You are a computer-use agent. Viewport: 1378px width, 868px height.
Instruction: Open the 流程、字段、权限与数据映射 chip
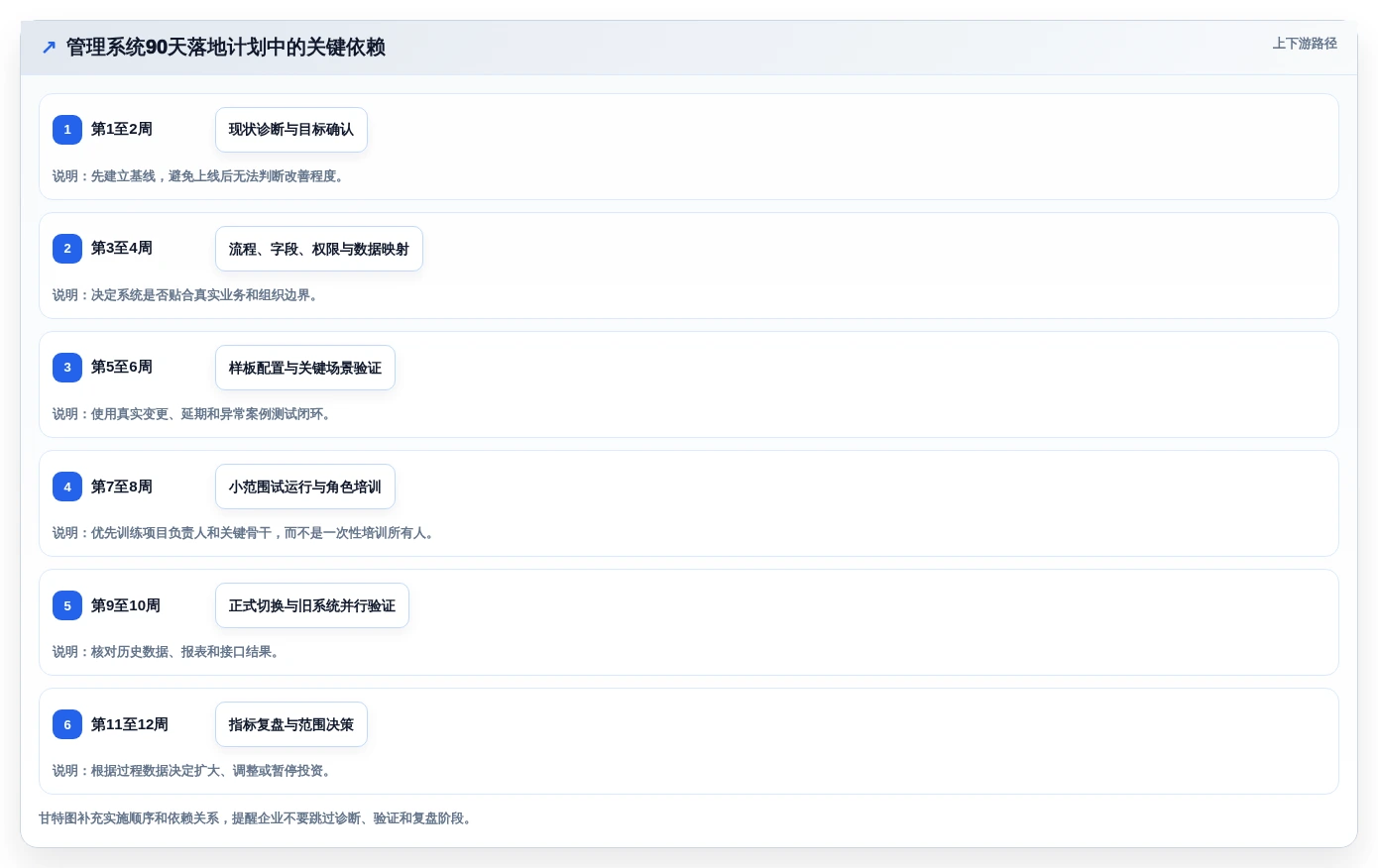[x=319, y=249]
